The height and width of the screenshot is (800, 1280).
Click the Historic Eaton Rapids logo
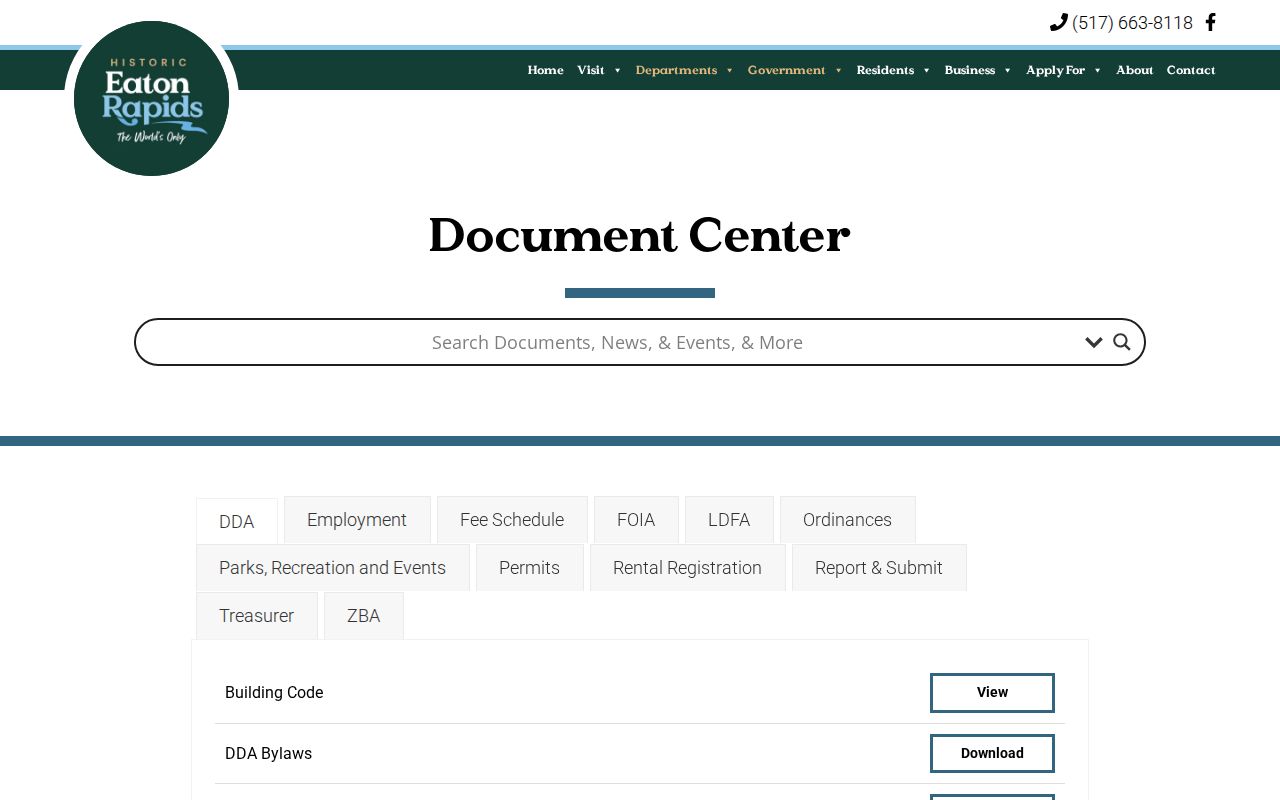click(x=151, y=98)
